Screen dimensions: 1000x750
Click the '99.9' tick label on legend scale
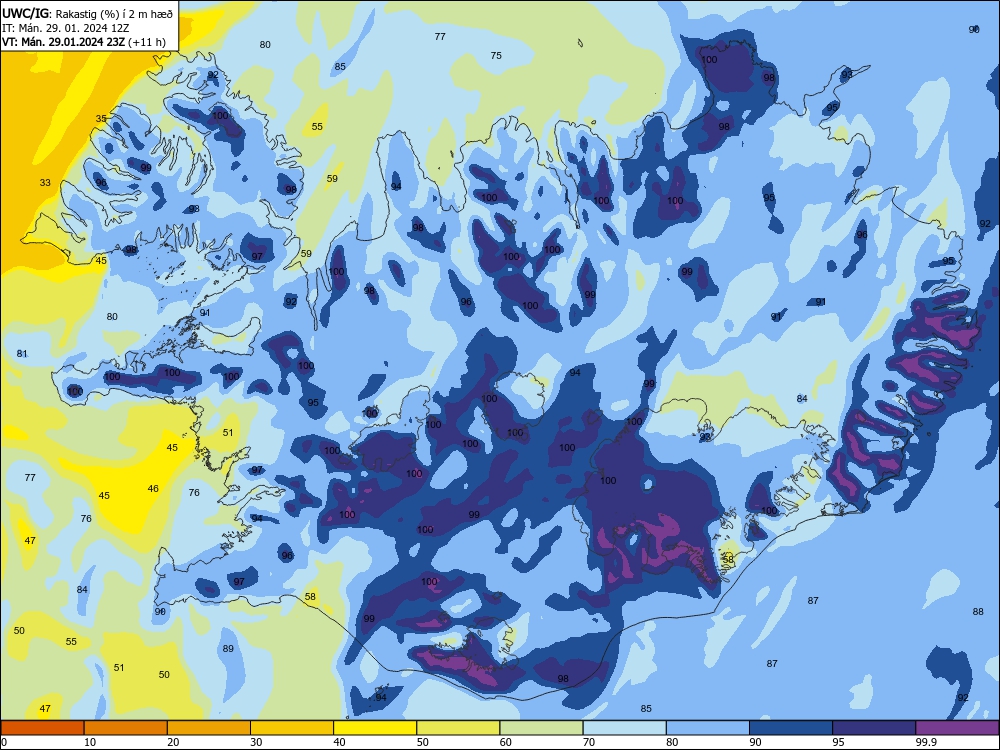click(x=925, y=742)
